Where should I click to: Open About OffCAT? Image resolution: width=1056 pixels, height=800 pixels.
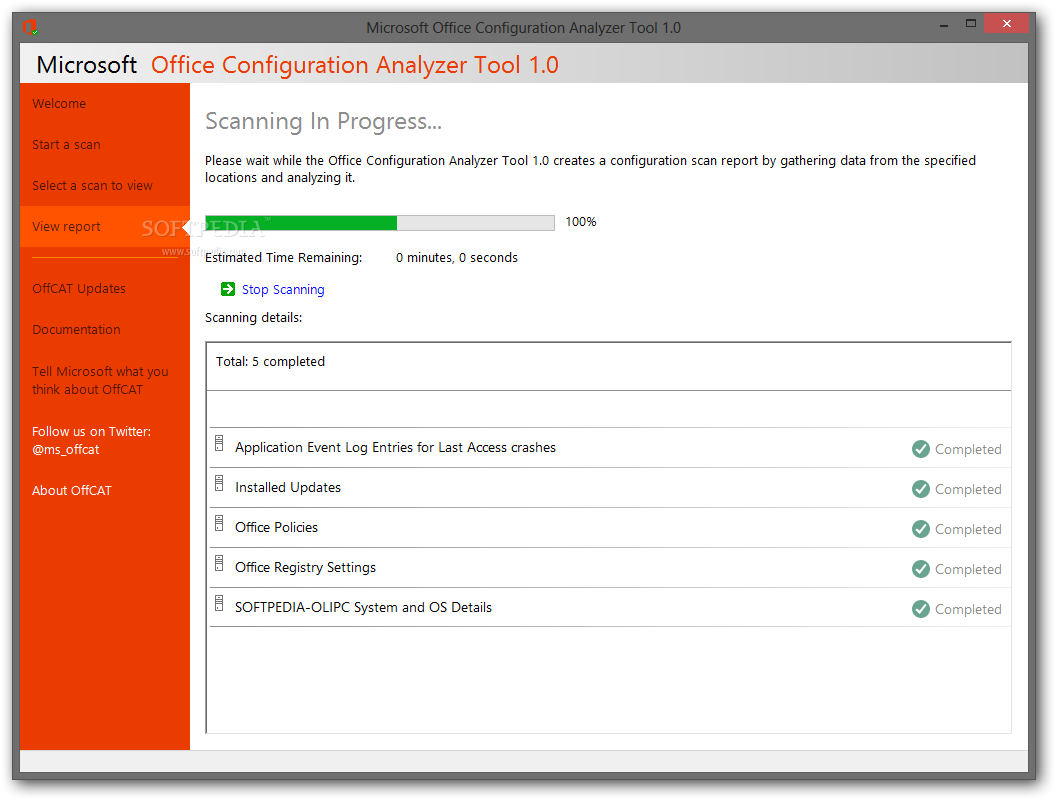[x=71, y=490]
